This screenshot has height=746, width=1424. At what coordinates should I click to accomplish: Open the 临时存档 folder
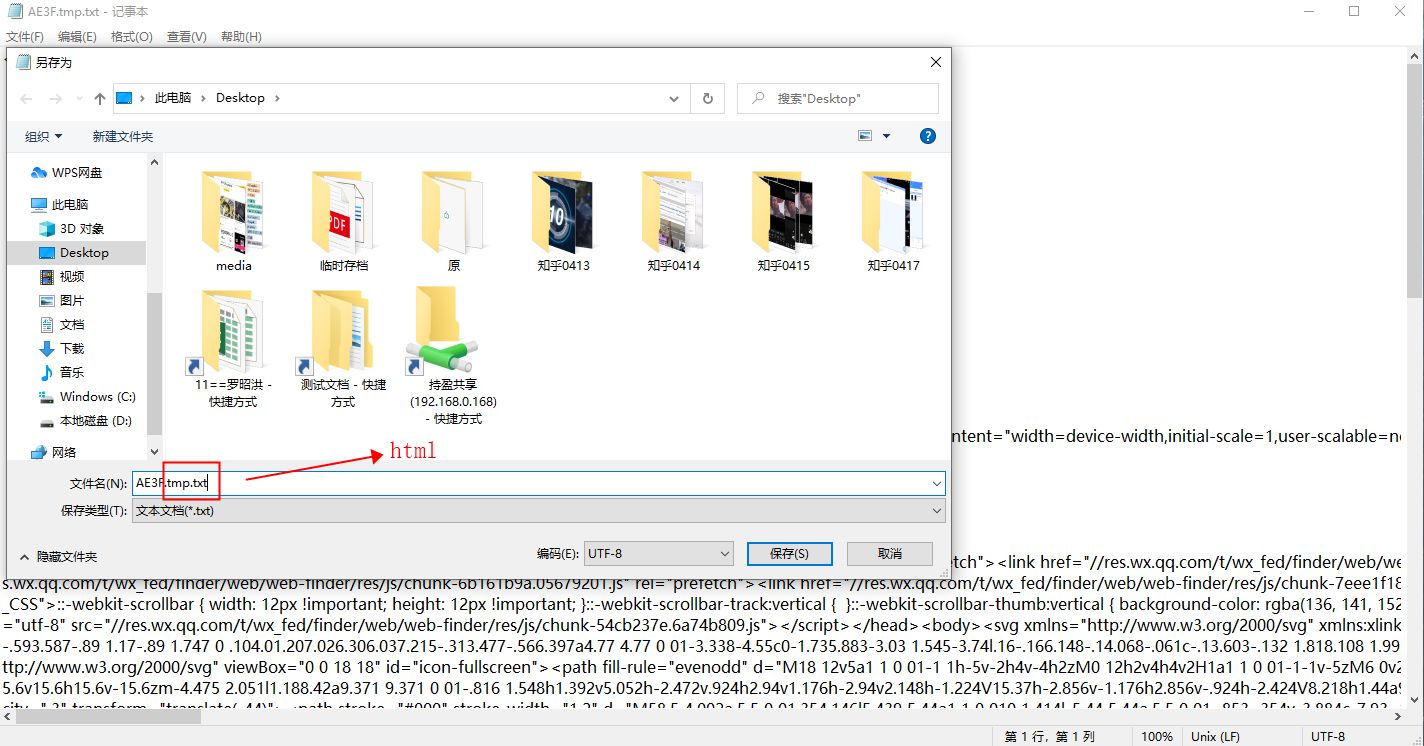(x=343, y=222)
